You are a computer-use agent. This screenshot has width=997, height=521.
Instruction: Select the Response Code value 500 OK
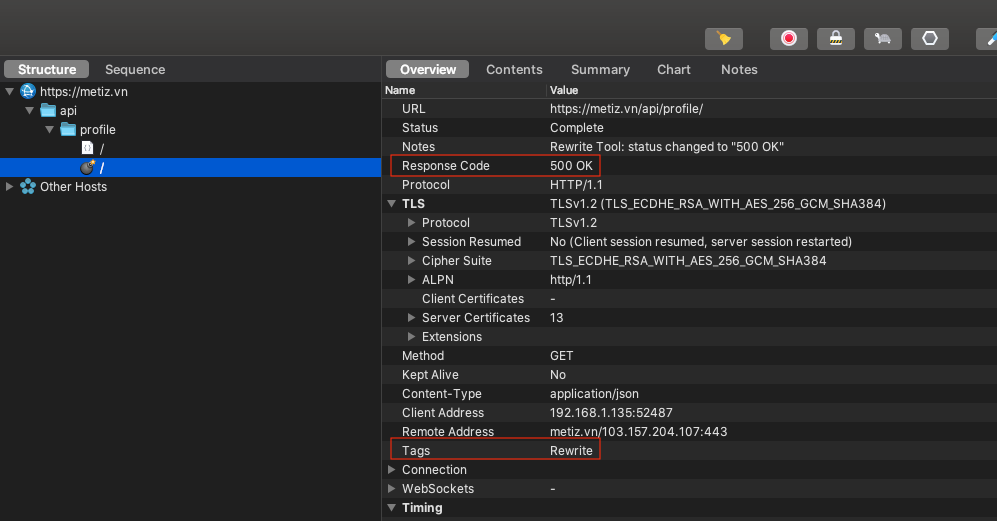(x=571, y=166)
